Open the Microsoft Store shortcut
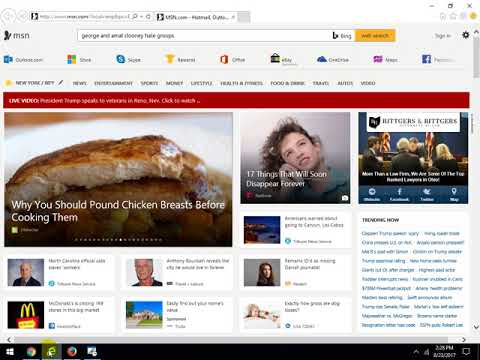480x360 pixels. coord(79,60)
